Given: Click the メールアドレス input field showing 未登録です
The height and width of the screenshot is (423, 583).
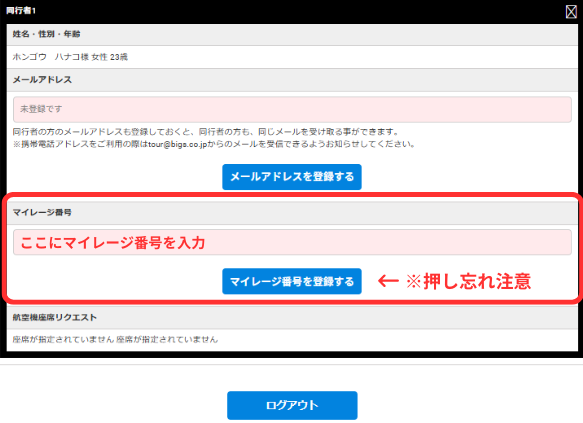Looking at the screenshot, I should 292,110.
